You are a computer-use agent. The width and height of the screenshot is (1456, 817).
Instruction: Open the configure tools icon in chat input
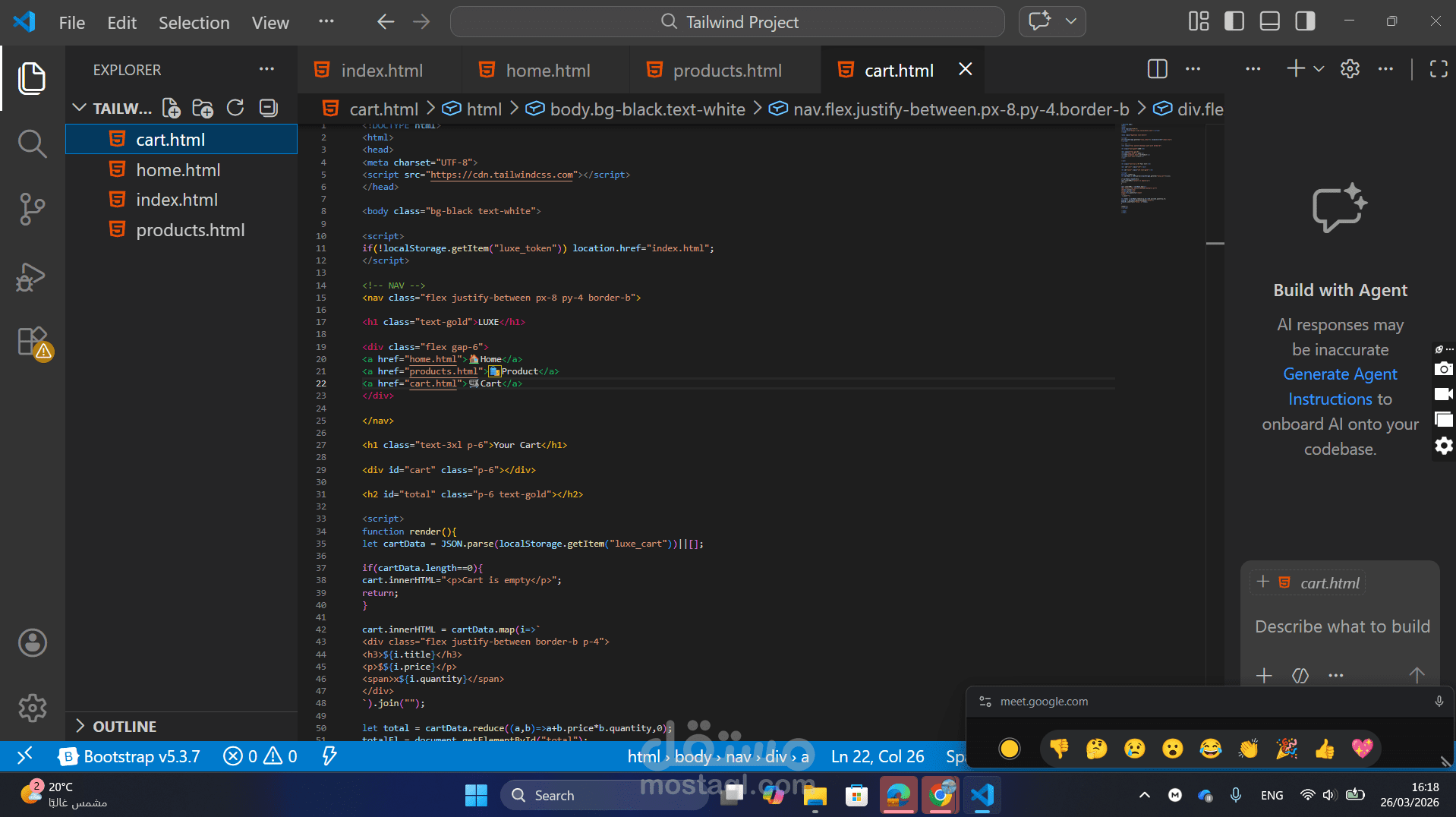[1300, 675]
